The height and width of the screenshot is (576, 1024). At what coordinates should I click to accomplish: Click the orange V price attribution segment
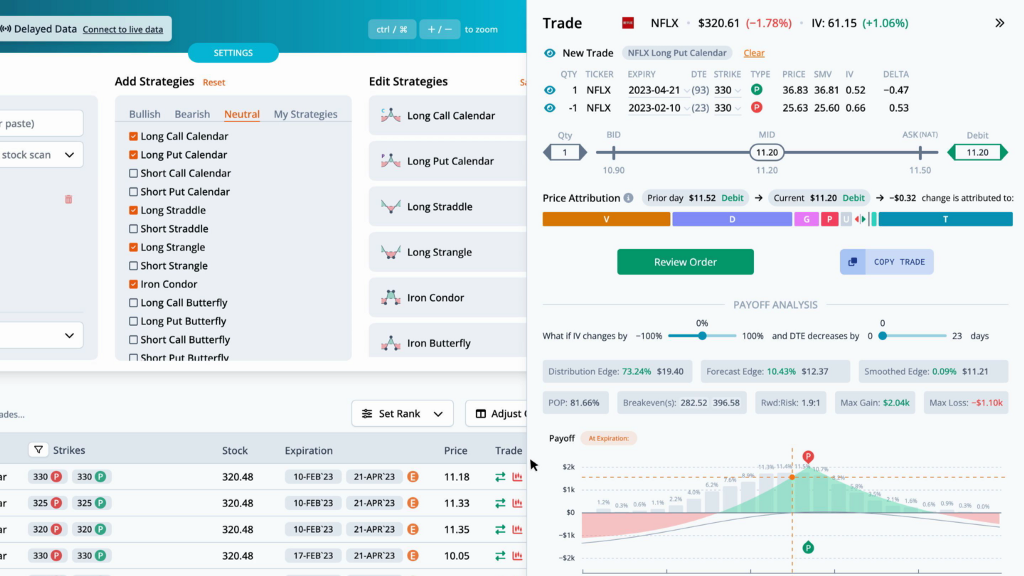pyautogui.click(x=606, y=219)
